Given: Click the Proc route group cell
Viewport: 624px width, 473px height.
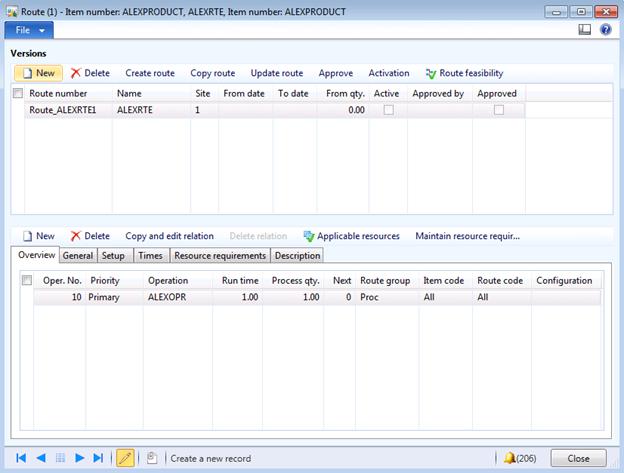Looking at the screenshot, I should [387, 297].
